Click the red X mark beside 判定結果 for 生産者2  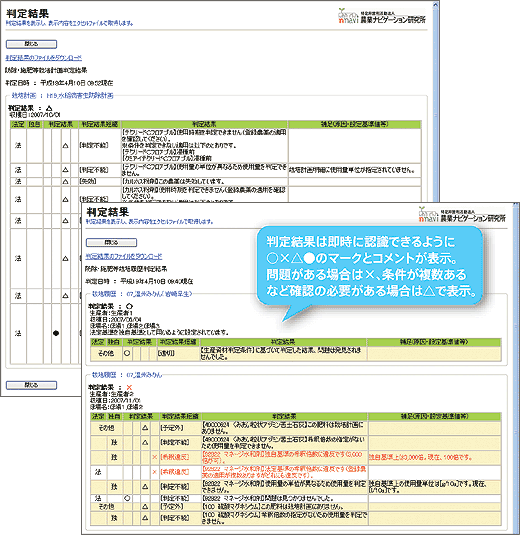coord(129,387)
